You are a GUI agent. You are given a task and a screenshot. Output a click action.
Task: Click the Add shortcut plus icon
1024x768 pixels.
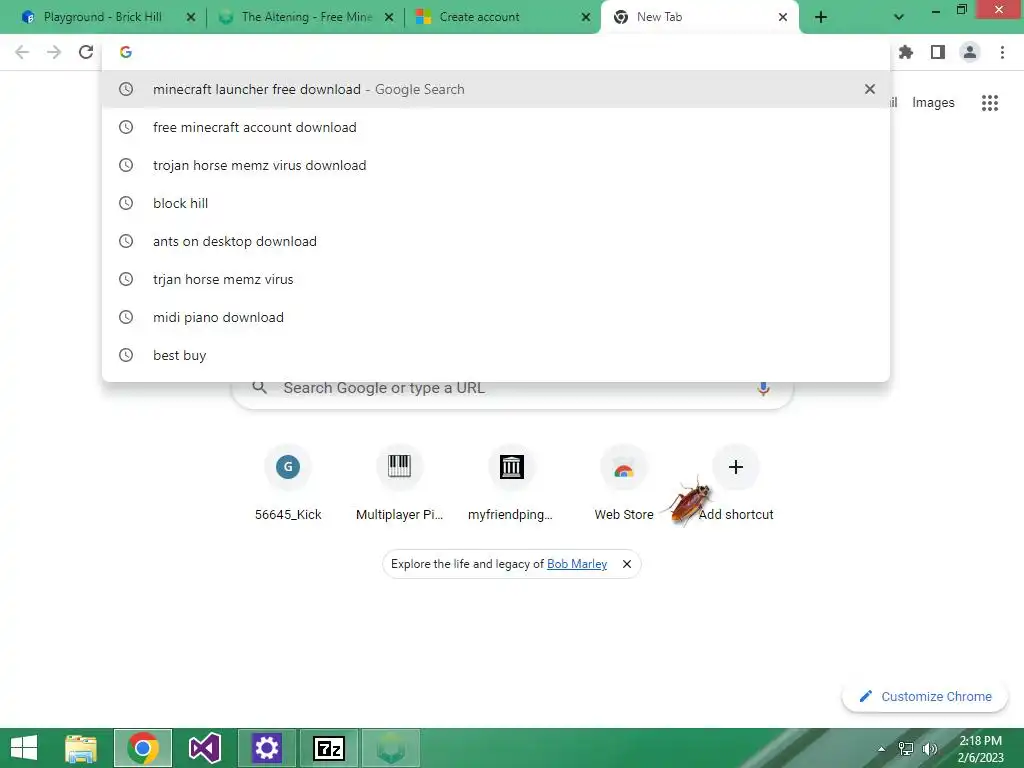click(736, 467)
